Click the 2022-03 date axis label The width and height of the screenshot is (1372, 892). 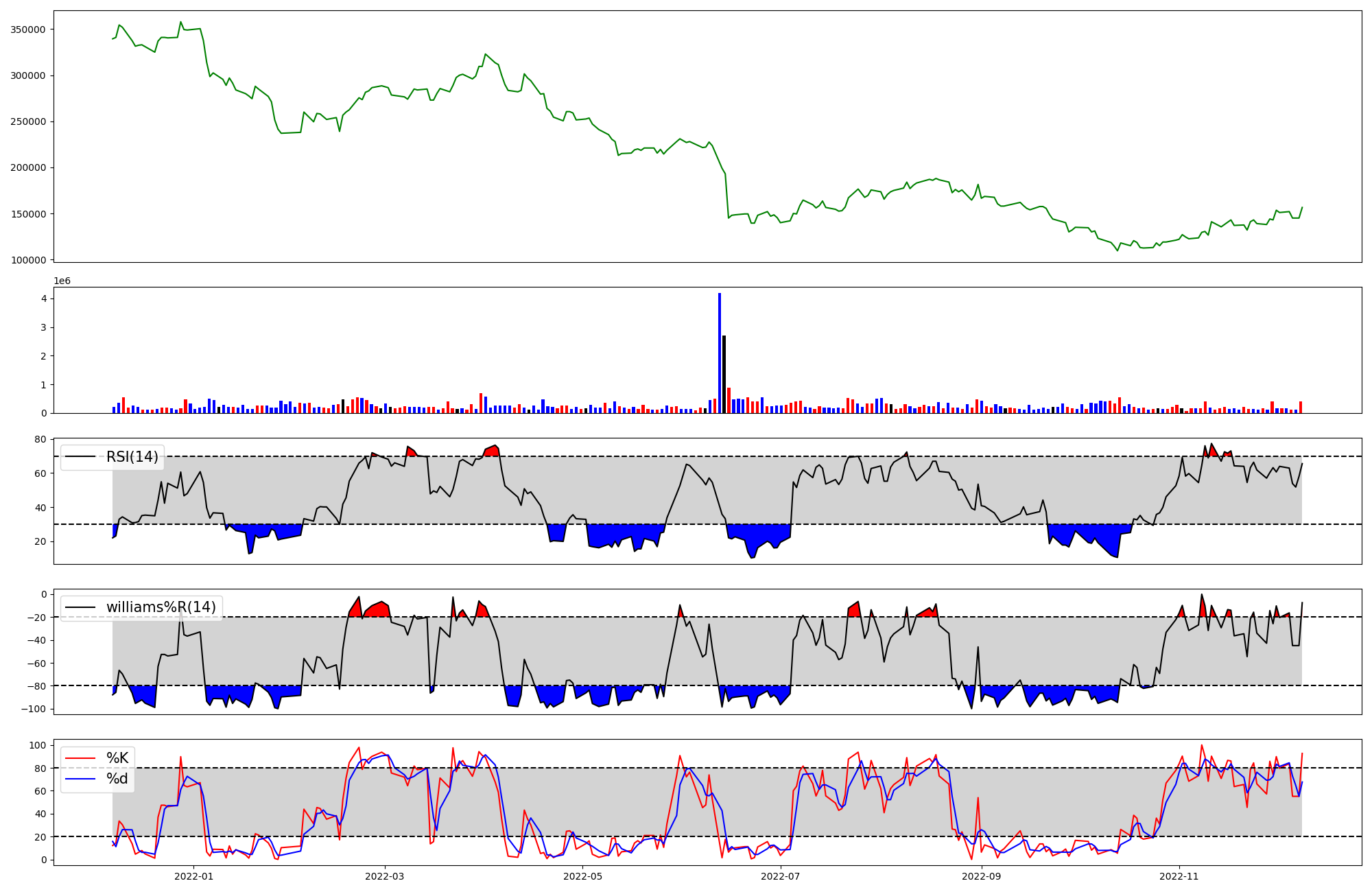[x=384, y=876]
